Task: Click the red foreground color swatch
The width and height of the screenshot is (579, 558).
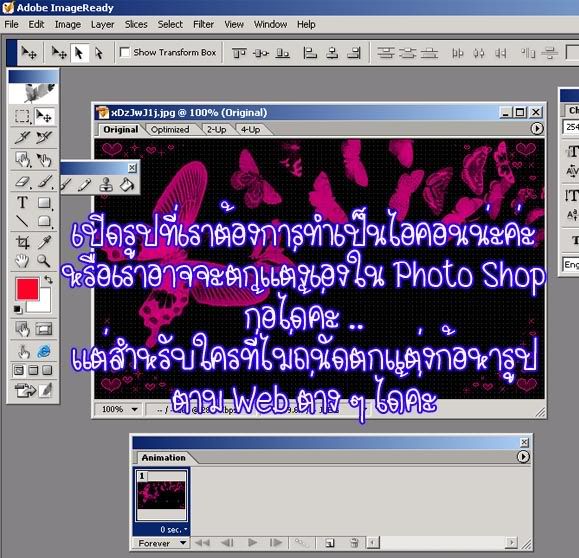Action: 27,288
